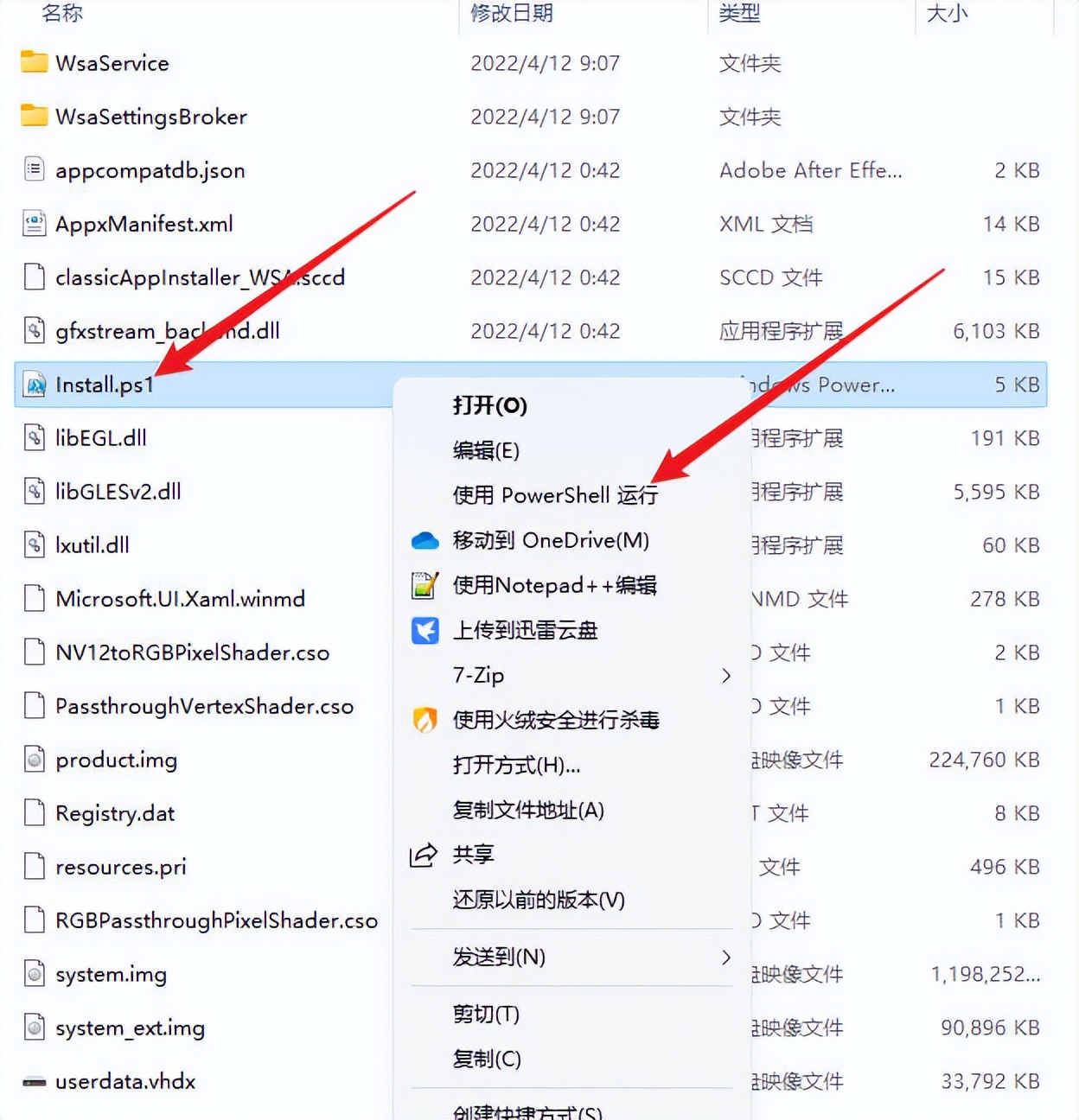Open the 修改日期 column header sort

[510, 13]
